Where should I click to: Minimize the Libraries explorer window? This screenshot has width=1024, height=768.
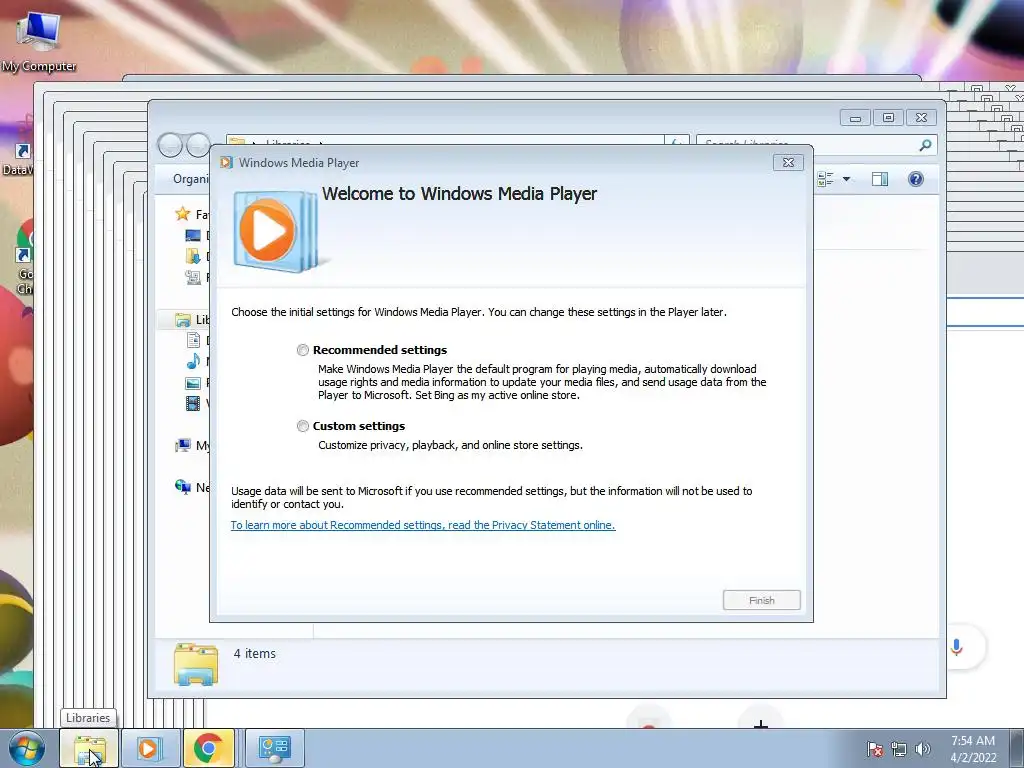tap(856, 118)
